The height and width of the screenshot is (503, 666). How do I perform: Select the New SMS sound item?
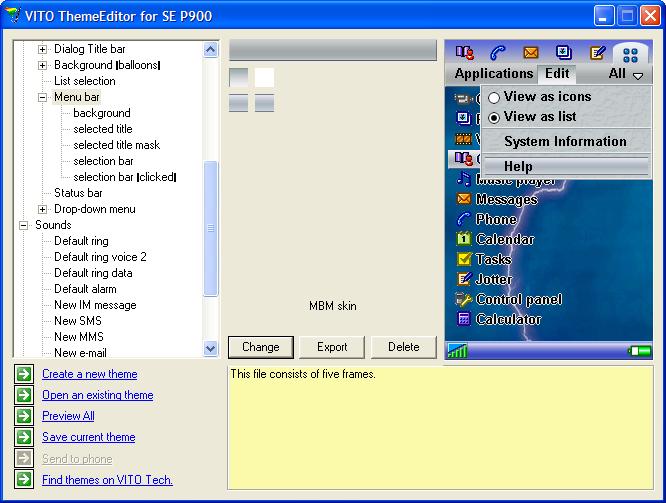tap(78, 321)
